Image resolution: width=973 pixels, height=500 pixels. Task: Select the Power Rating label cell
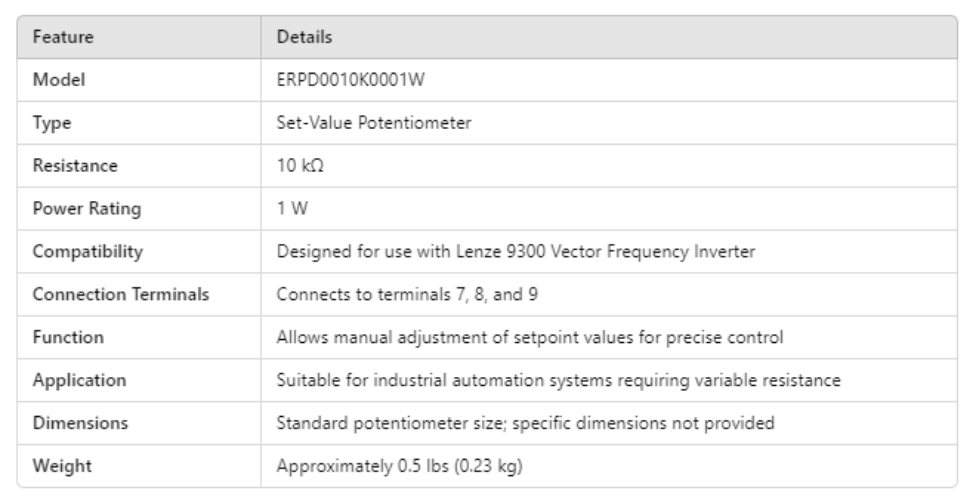[87, 209]
